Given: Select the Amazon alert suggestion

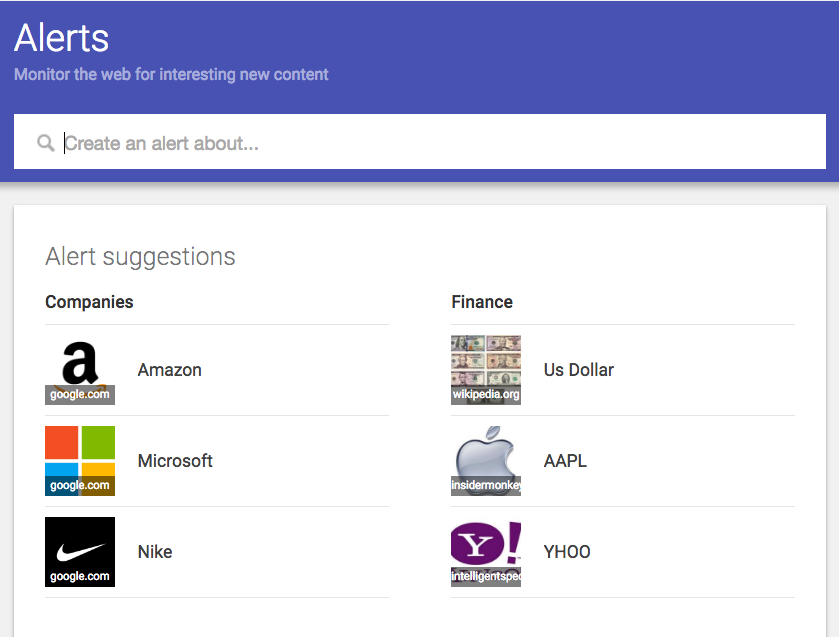Looking at the screenshot, I should point(217,370).
